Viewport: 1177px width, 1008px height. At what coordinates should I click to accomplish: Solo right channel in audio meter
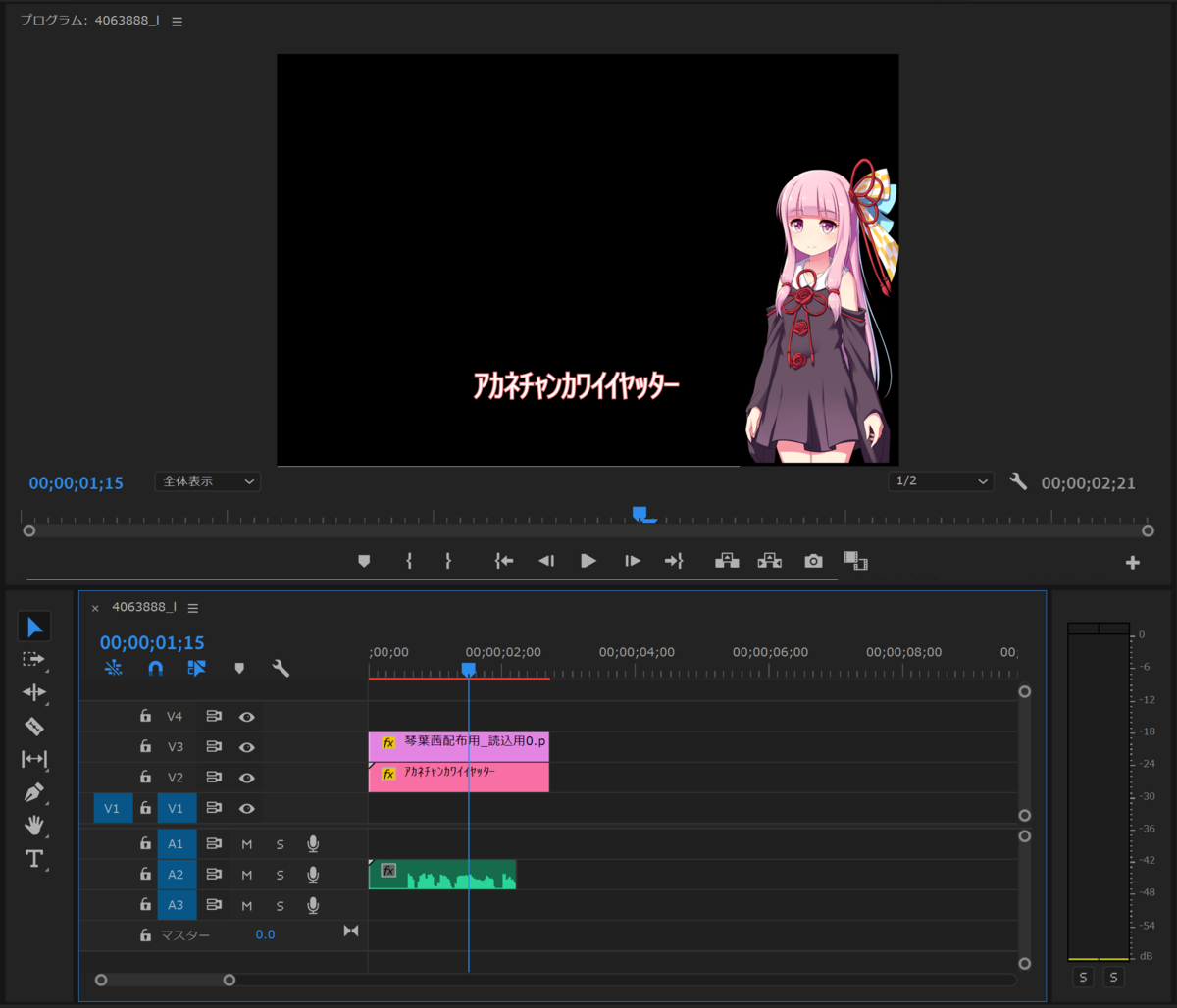1113,977
